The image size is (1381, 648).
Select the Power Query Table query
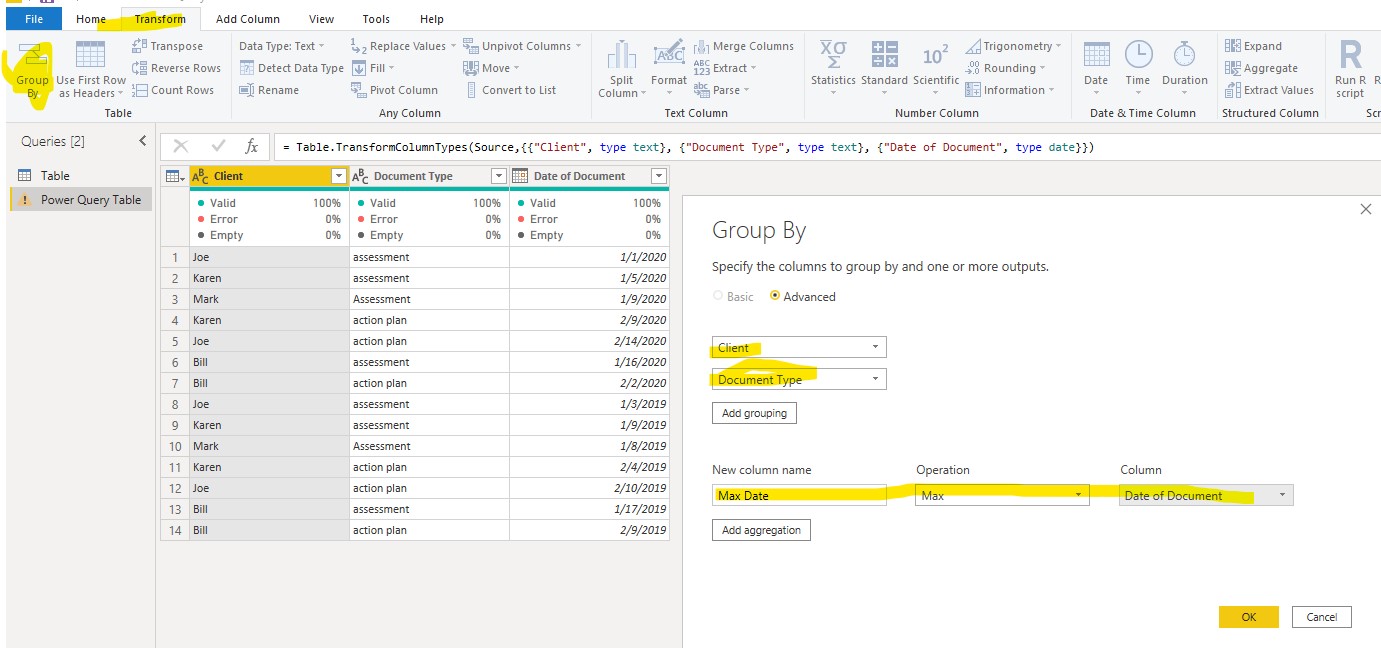(80, 200)
